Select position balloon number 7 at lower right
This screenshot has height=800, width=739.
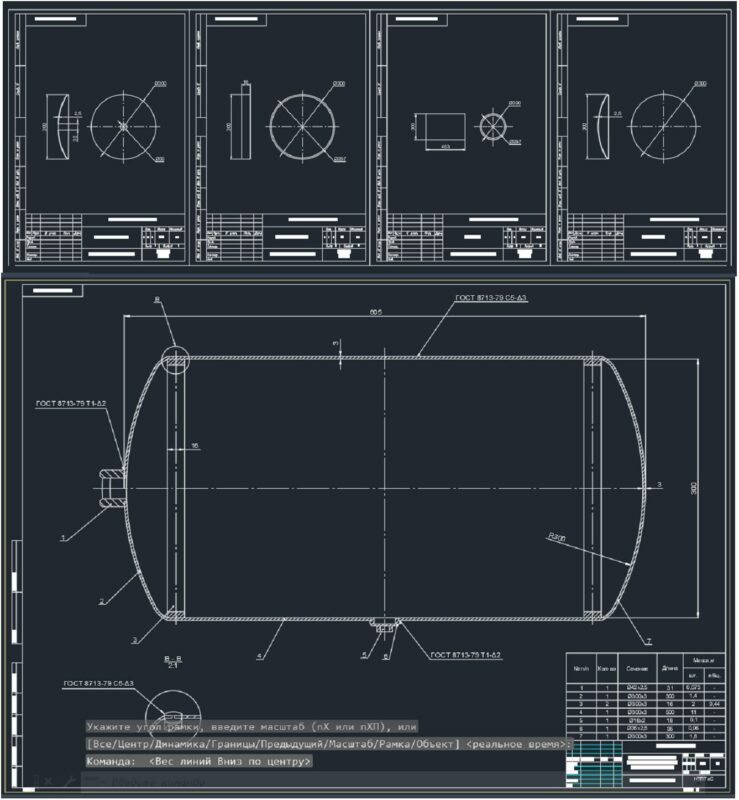[649, 641]
